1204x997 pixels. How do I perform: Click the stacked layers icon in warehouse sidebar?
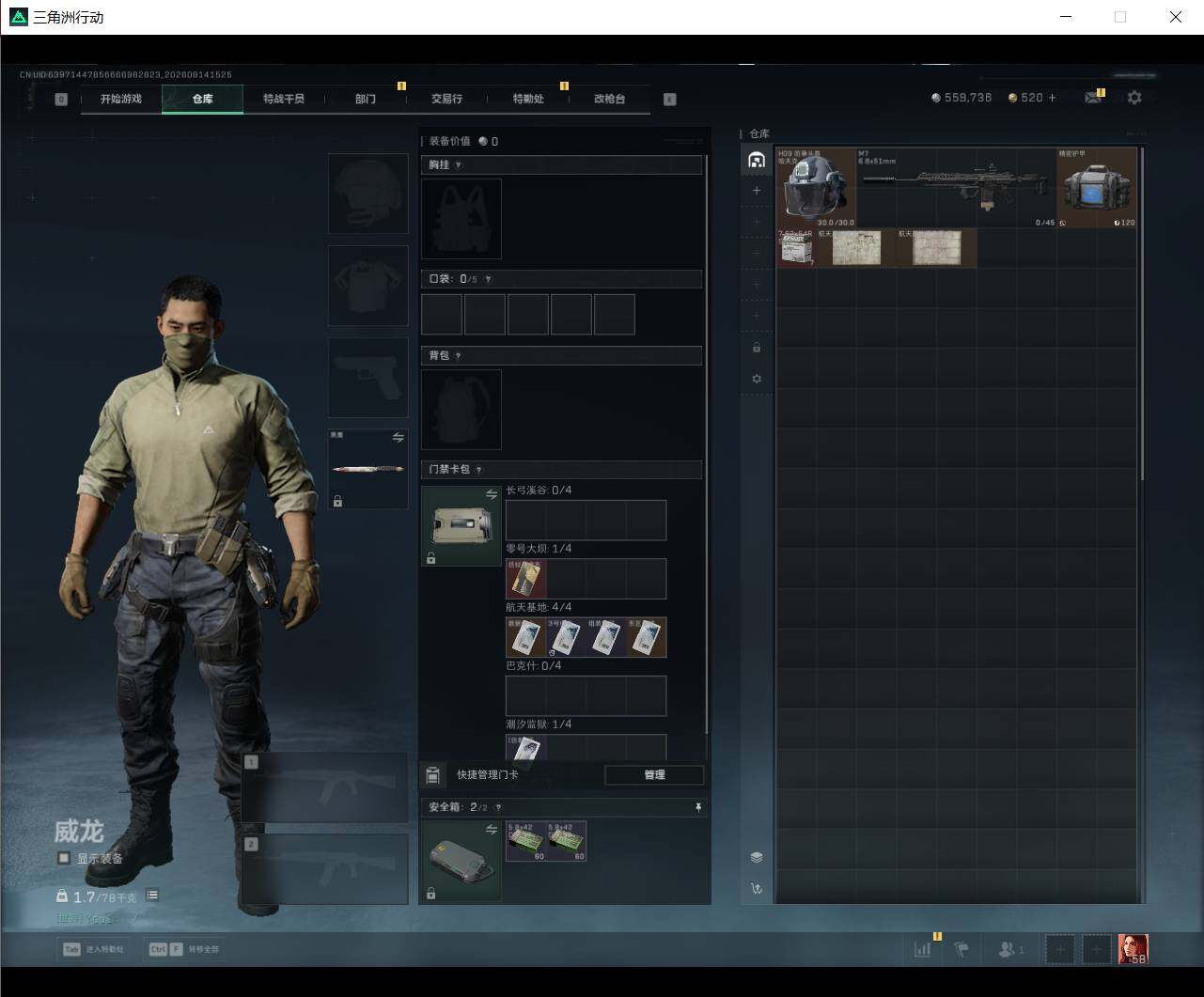coord(757,857)
